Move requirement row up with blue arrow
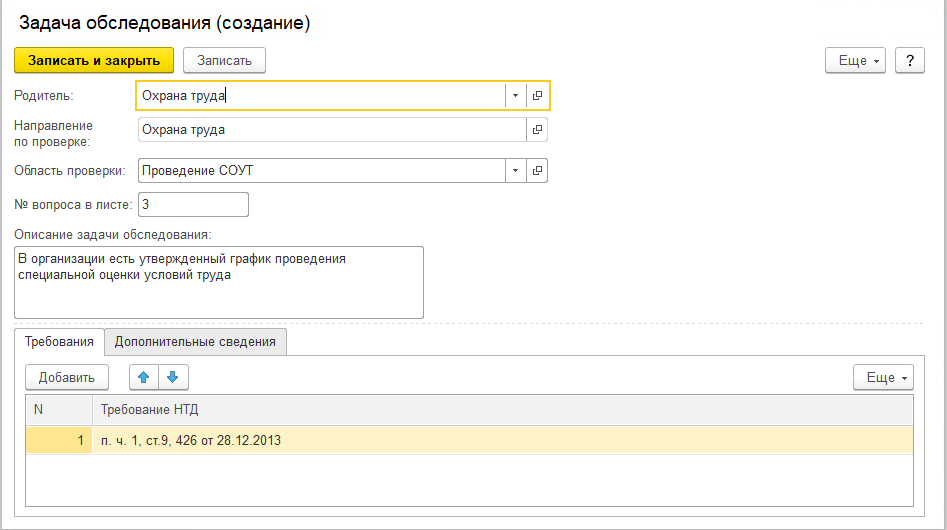This screenshot has height=530, width=947. click(144, 377)
